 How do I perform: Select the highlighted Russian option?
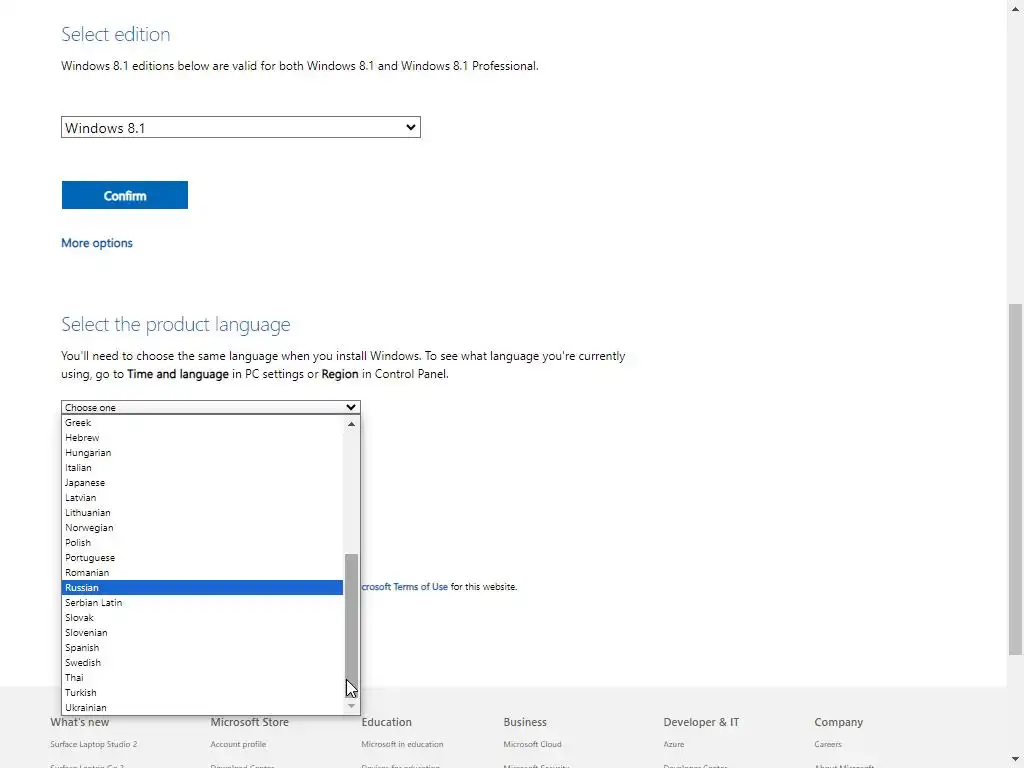[x=202, y=588]
